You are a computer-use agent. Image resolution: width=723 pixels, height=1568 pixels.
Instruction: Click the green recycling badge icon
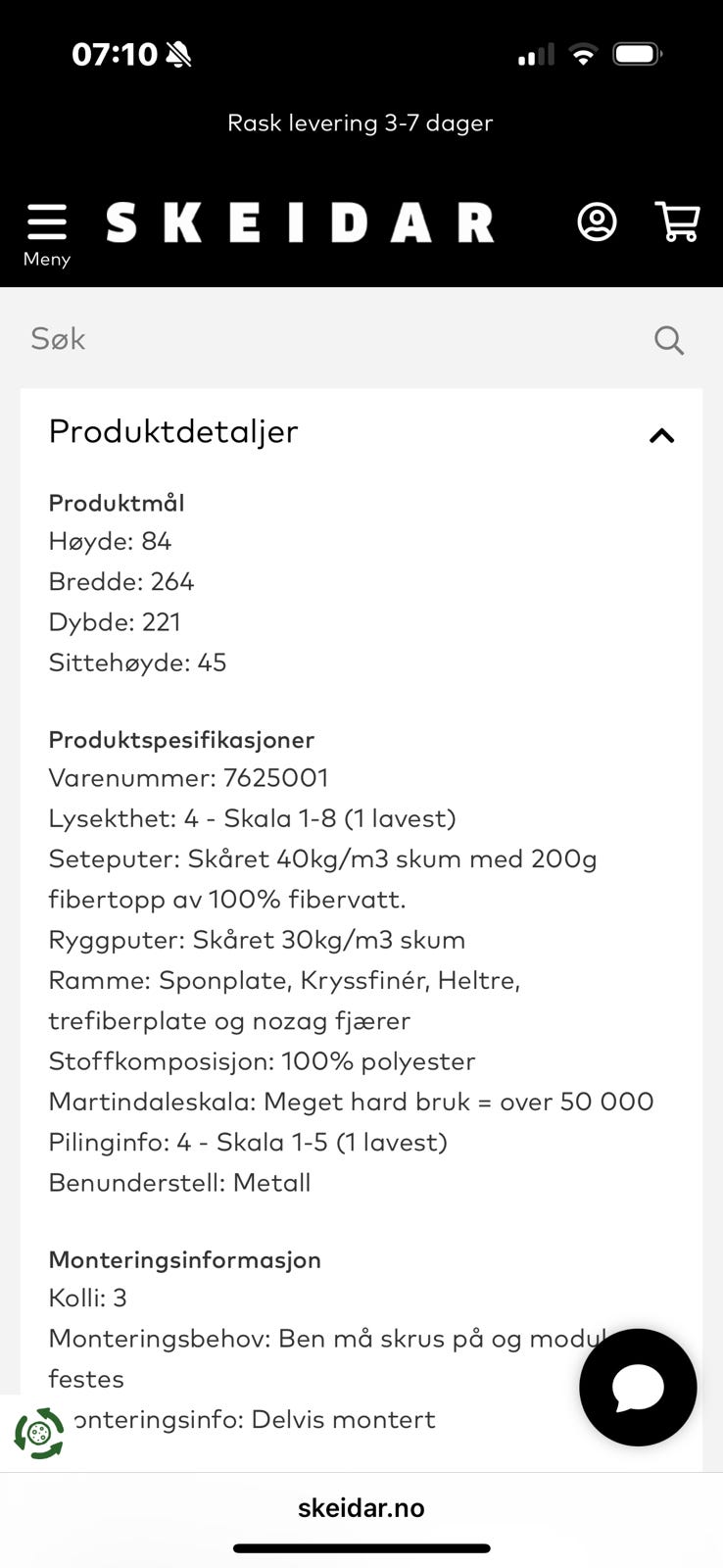39,1434
